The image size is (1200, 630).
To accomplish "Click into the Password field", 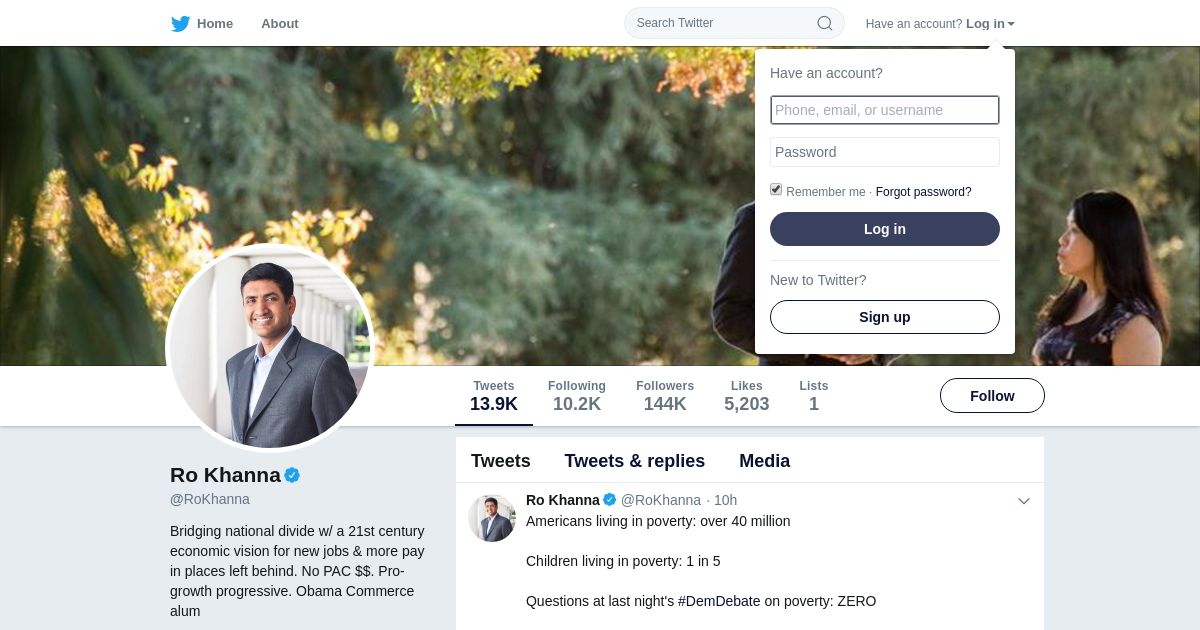I will coord(884,152).
